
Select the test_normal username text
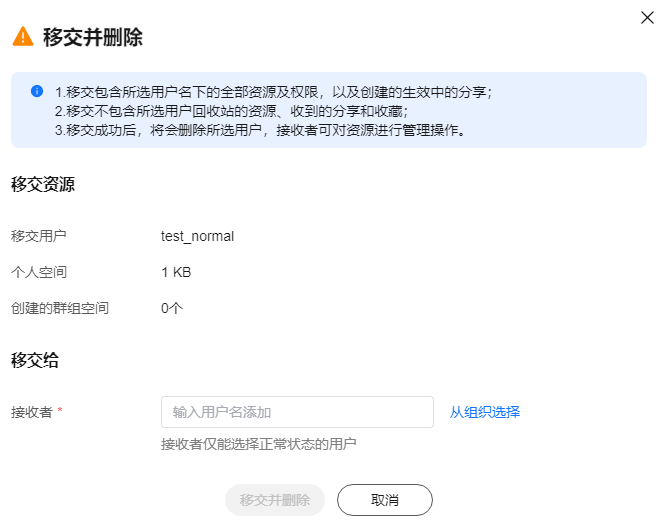[197, 236]
